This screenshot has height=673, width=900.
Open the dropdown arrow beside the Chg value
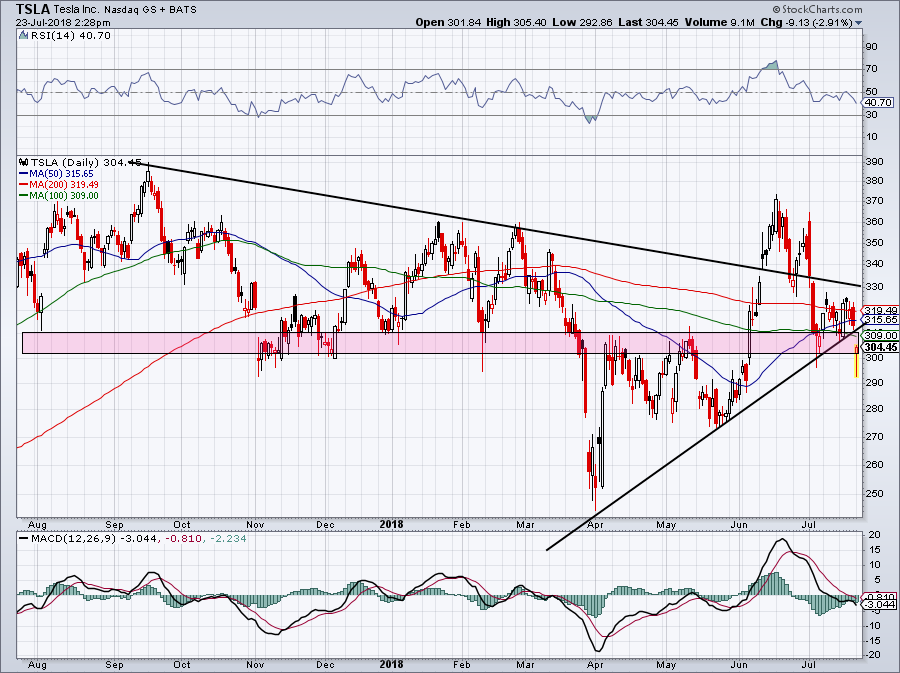(x=859, y=23)
